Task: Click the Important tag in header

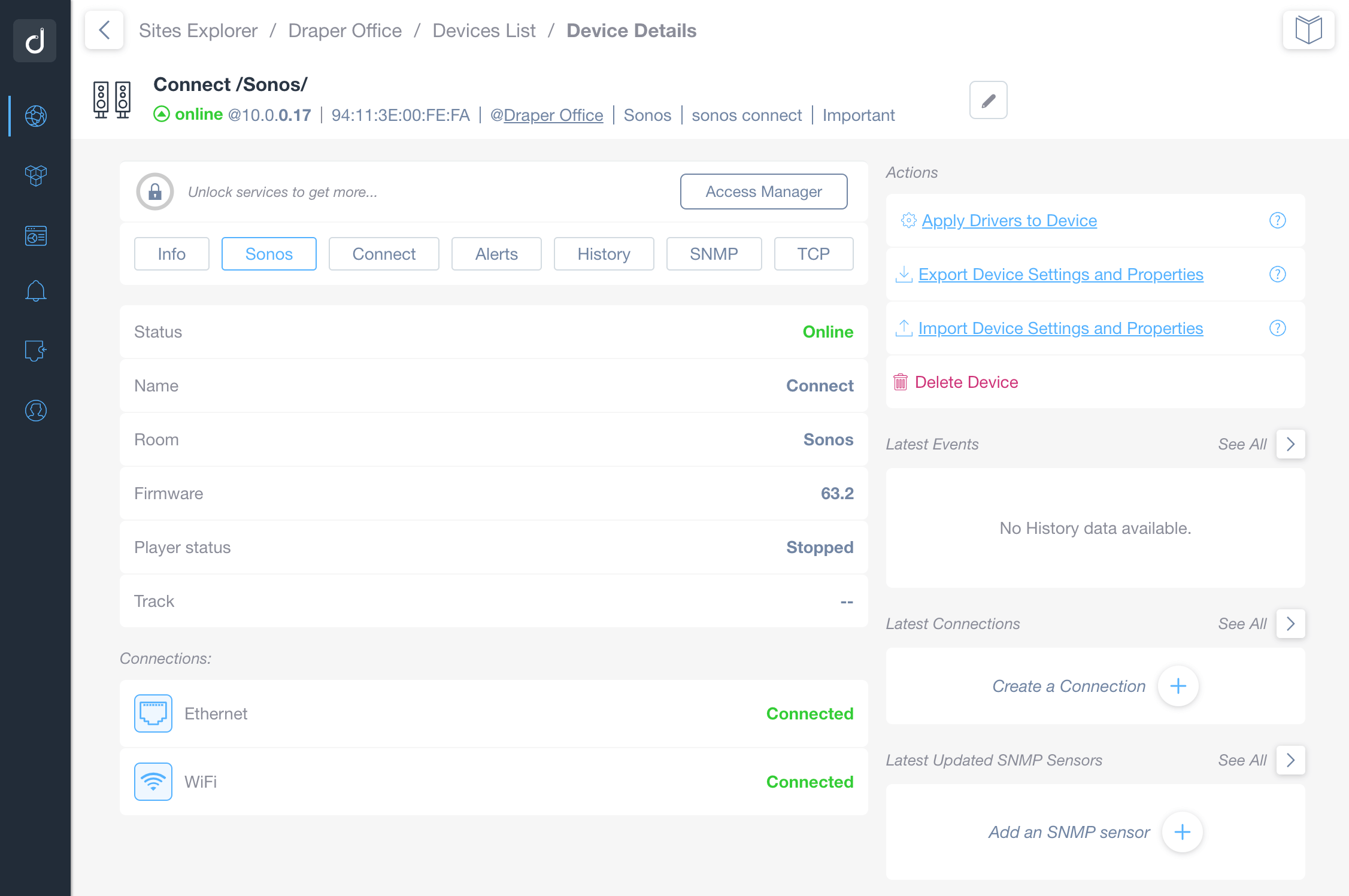Action: [859, 115]
